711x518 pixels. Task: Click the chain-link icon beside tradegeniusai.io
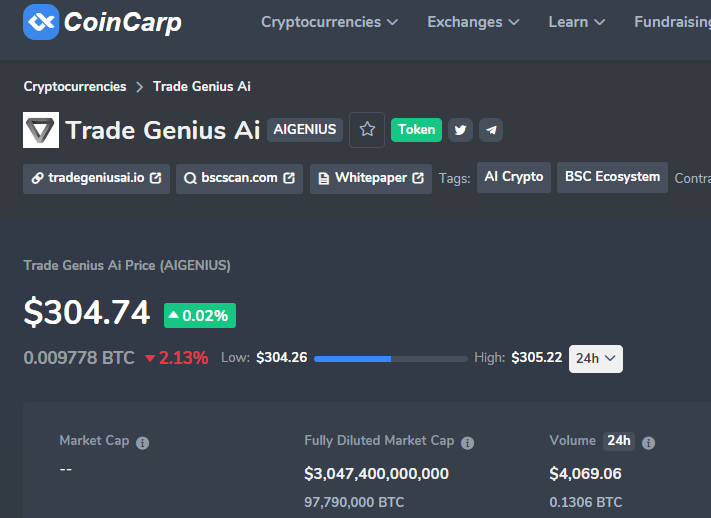tap(37, 178)
